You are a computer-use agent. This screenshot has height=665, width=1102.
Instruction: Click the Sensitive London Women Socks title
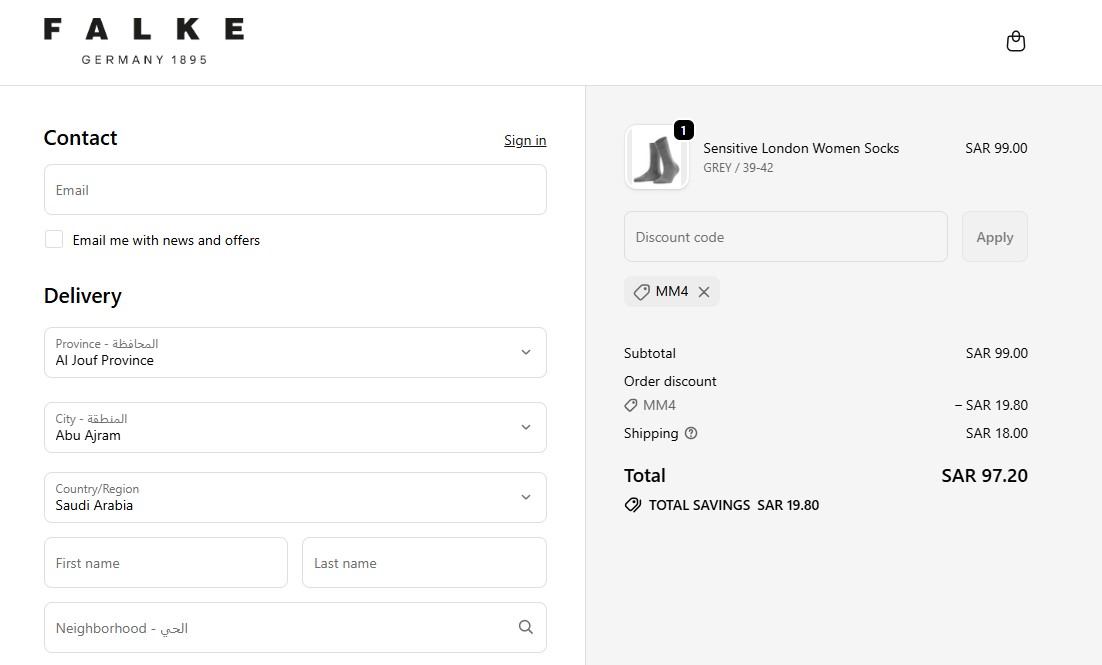[801, 148]
